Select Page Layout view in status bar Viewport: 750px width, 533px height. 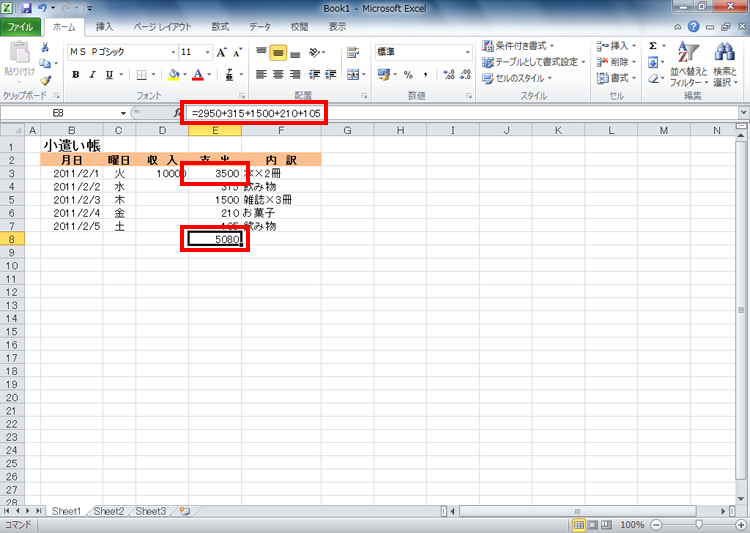click(592, 525)
